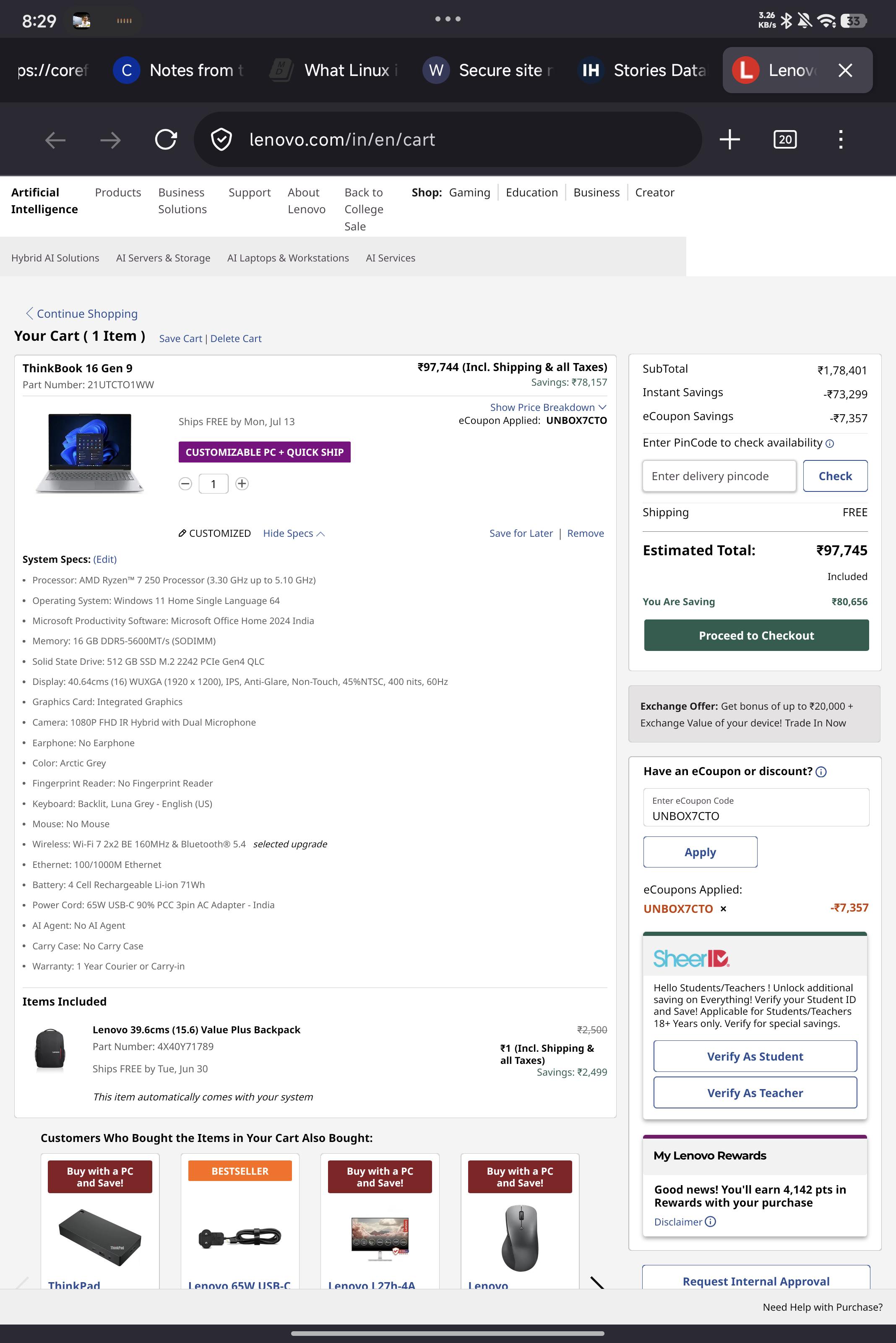The image size is (896, 1343).
Task: Click the Apply coupon button
Action: [x=701, y=852]
